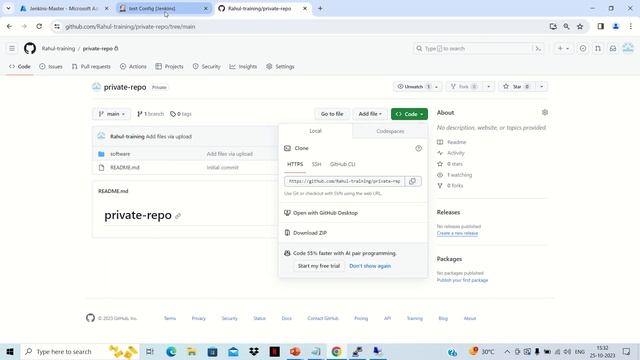Open the issues icon in header

pyautogui.click(x=583, y=49)
